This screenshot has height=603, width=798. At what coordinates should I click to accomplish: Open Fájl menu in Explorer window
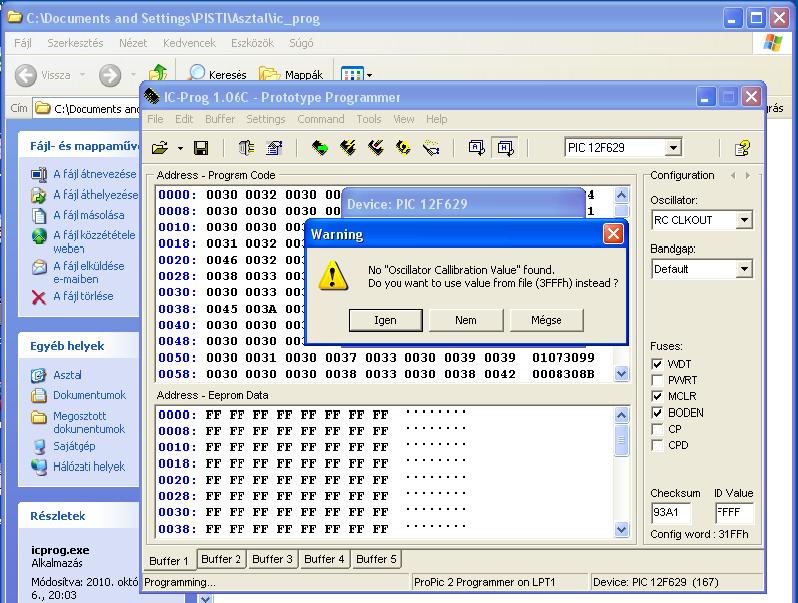pyautogui.click(x=23, y=43)
